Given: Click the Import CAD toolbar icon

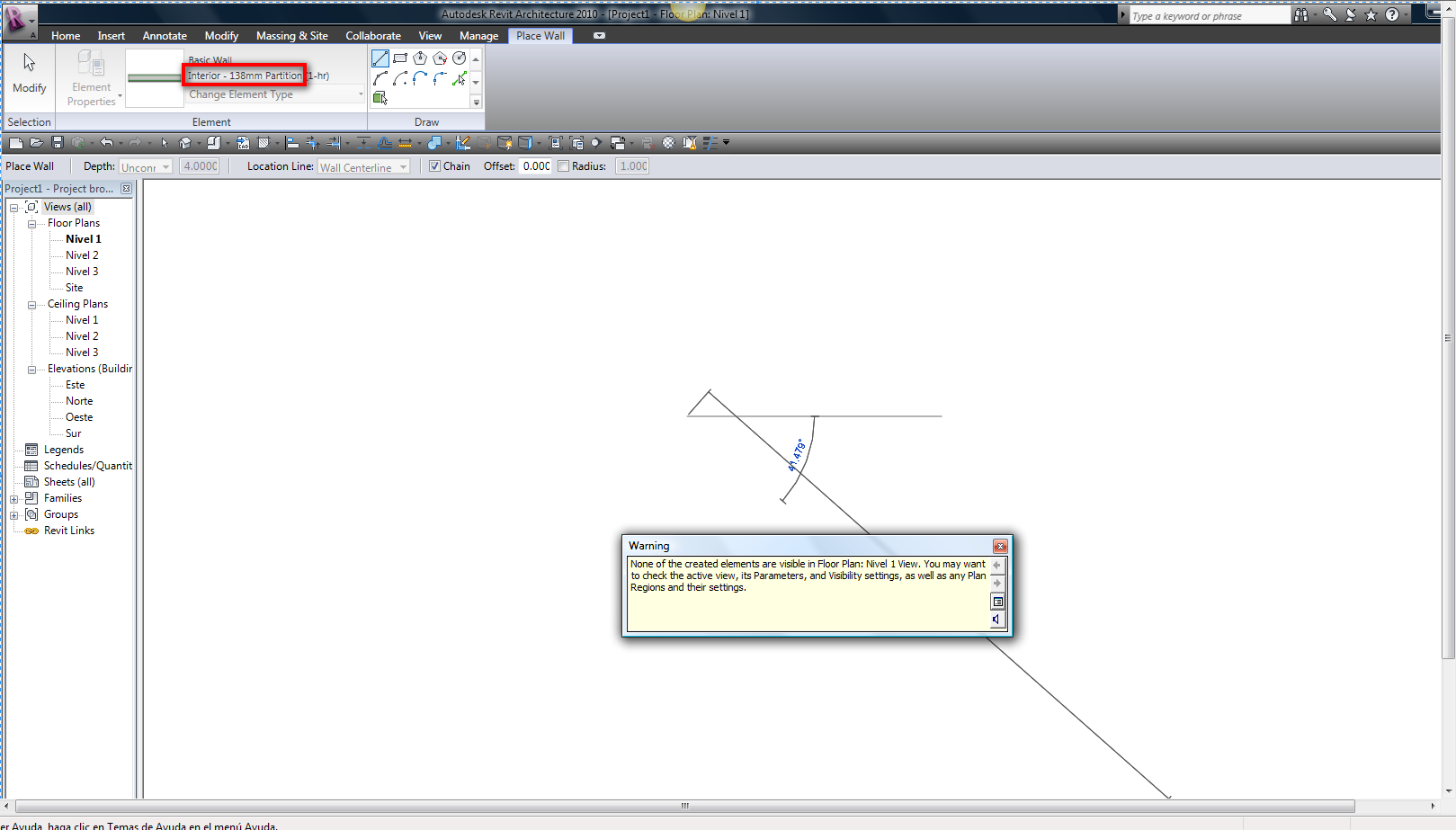Looking at the screenshot, I should [243, 143].
